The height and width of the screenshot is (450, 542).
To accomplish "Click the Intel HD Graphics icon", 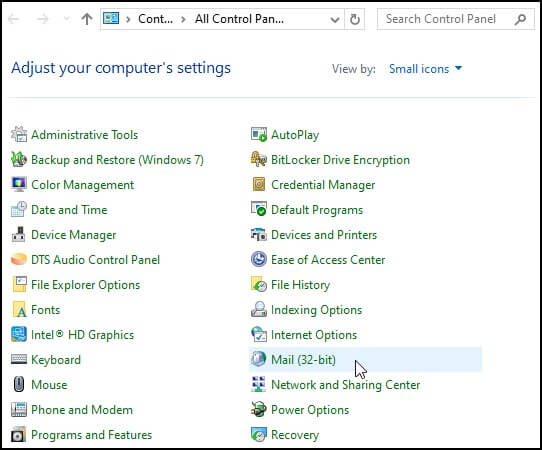I will pos(19,335).
